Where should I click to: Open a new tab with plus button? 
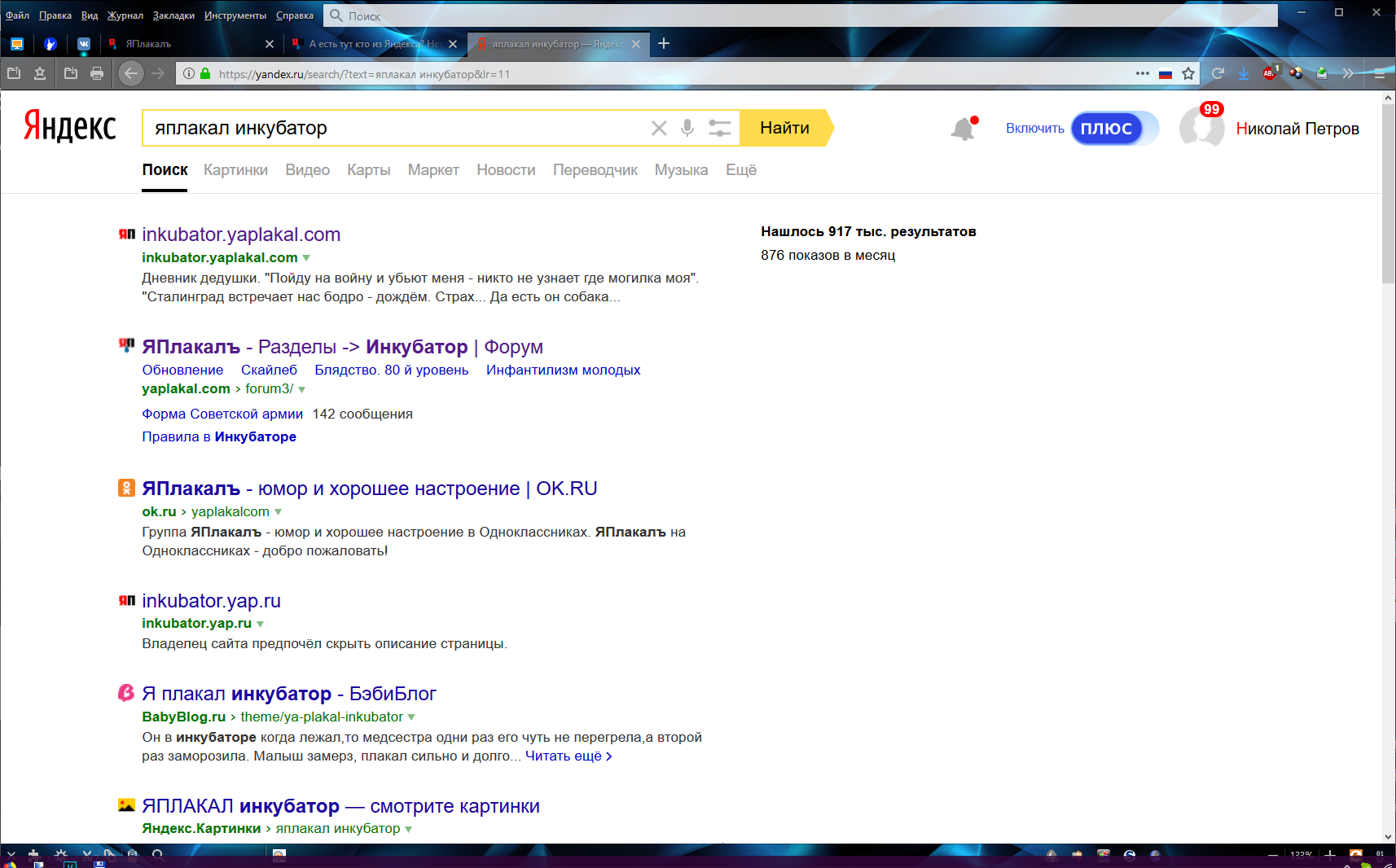[664, 43]
